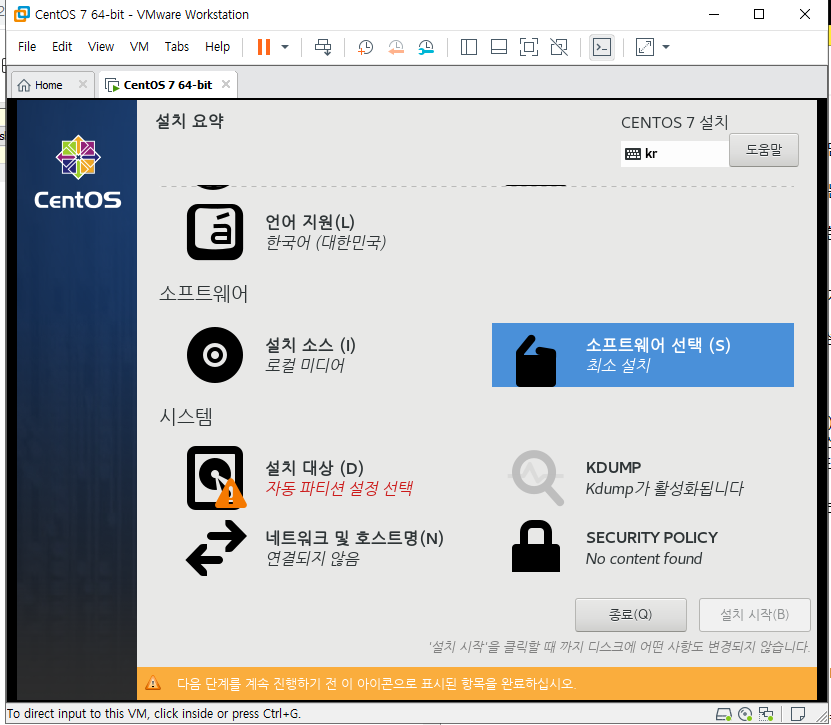Open the View menu
Image resolution: width=831 pixels, height=725 pixels.
coord(101,47)
